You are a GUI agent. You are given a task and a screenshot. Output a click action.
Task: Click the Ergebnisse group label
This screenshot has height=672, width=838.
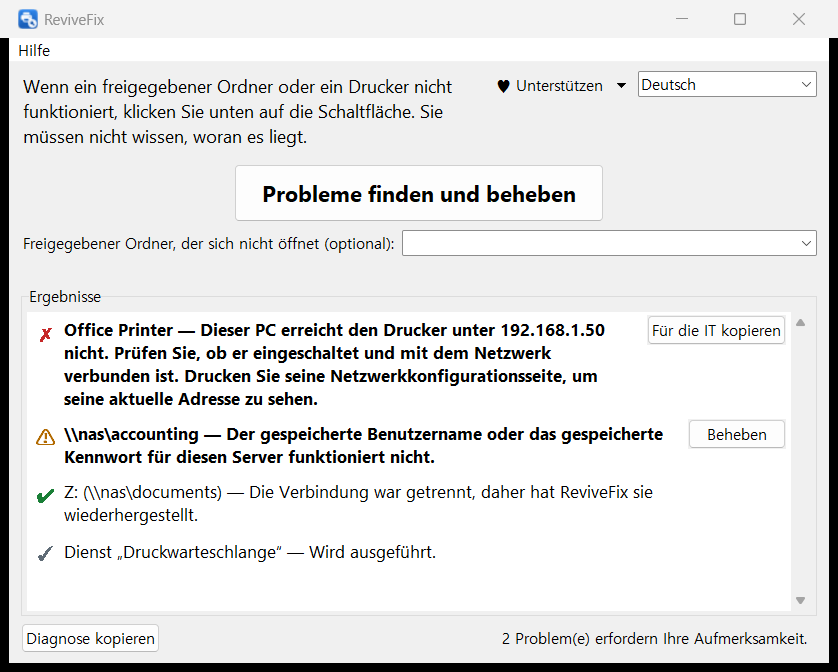point(65,297)
